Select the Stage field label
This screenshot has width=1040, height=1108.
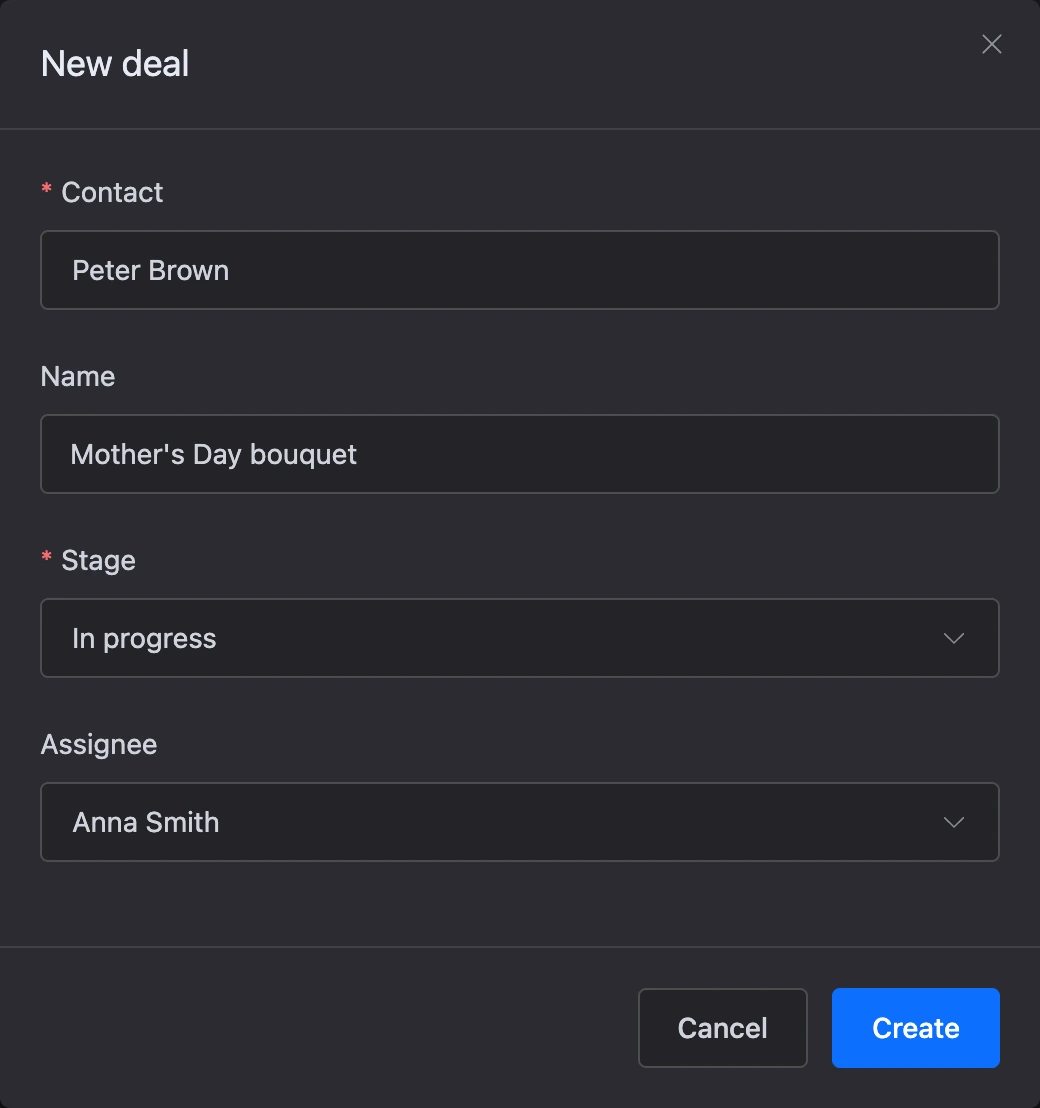(98, 560)
